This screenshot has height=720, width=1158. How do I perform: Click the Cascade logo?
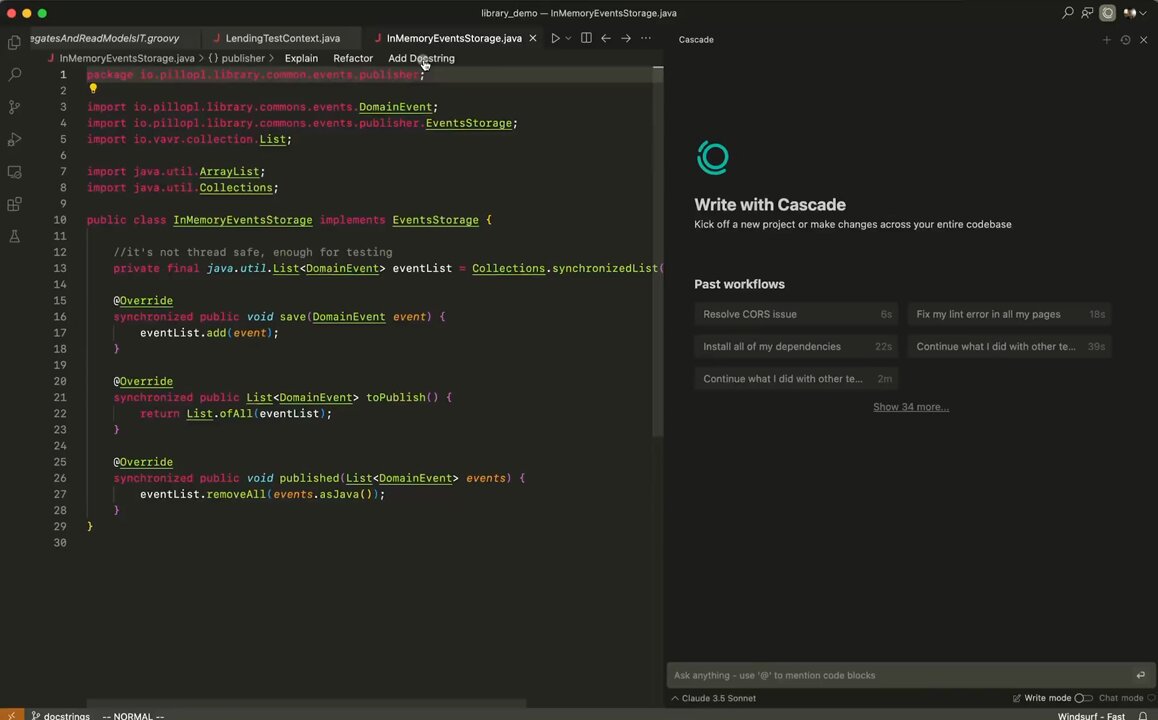[713, 158]
